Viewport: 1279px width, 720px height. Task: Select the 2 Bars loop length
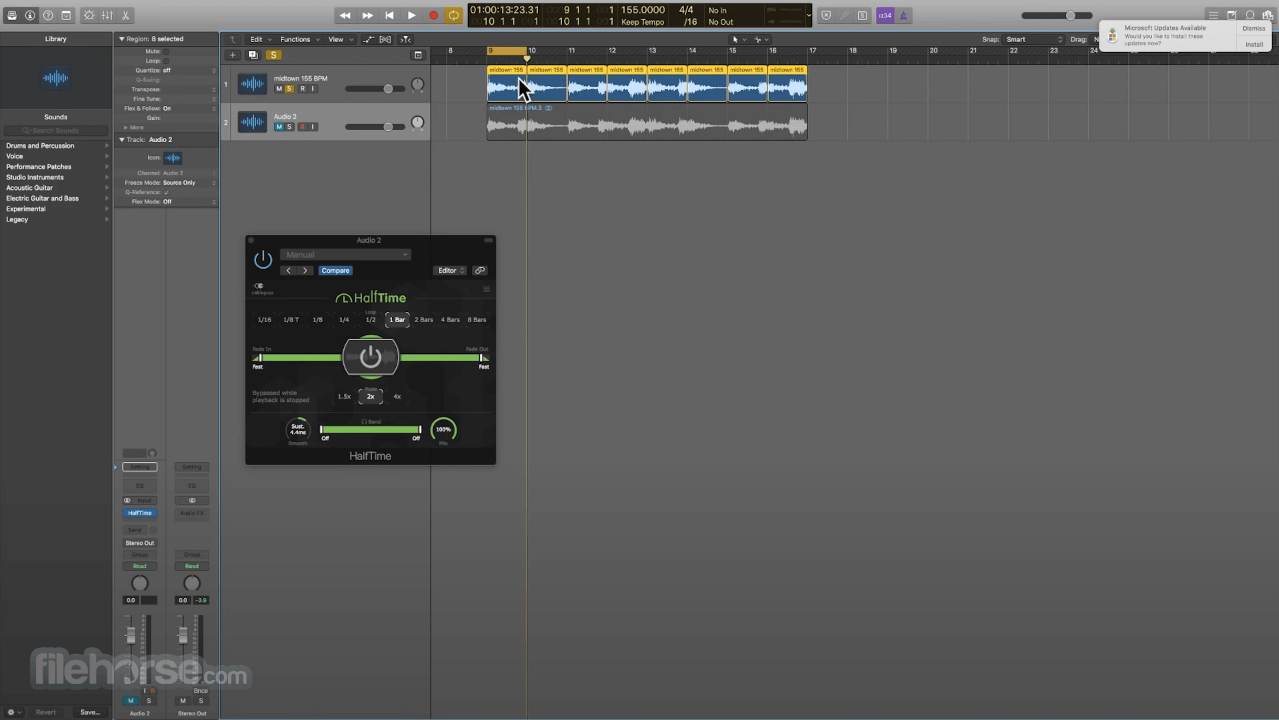click(x=424, y=320)
